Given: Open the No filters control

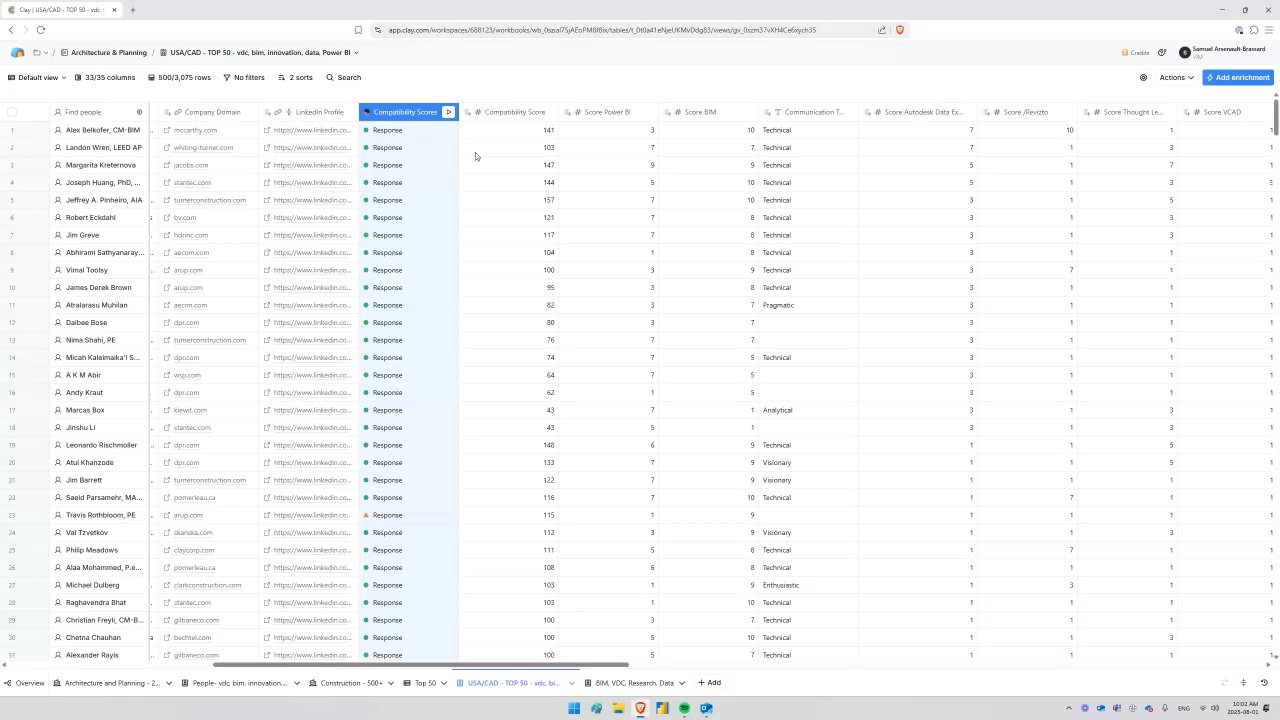Looking at the screenshot, I should 244,77.
